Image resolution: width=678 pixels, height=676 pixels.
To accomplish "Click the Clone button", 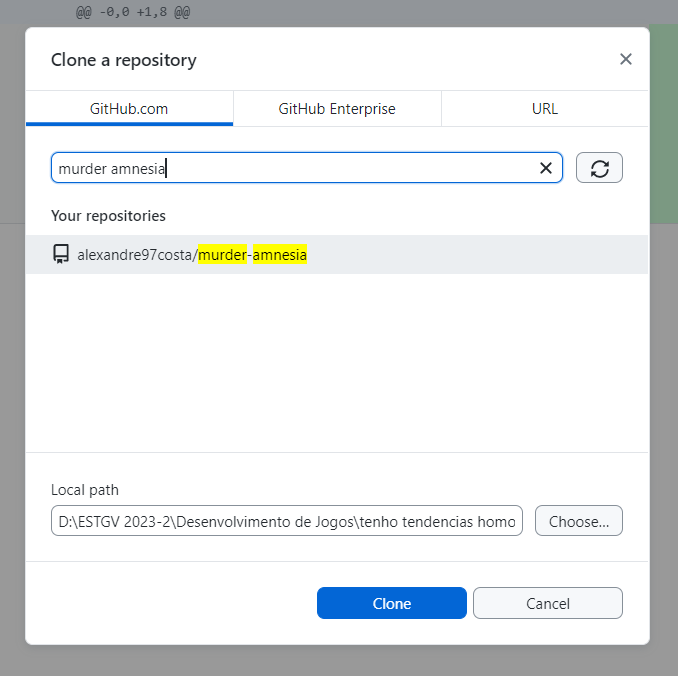I will point(392,603).
